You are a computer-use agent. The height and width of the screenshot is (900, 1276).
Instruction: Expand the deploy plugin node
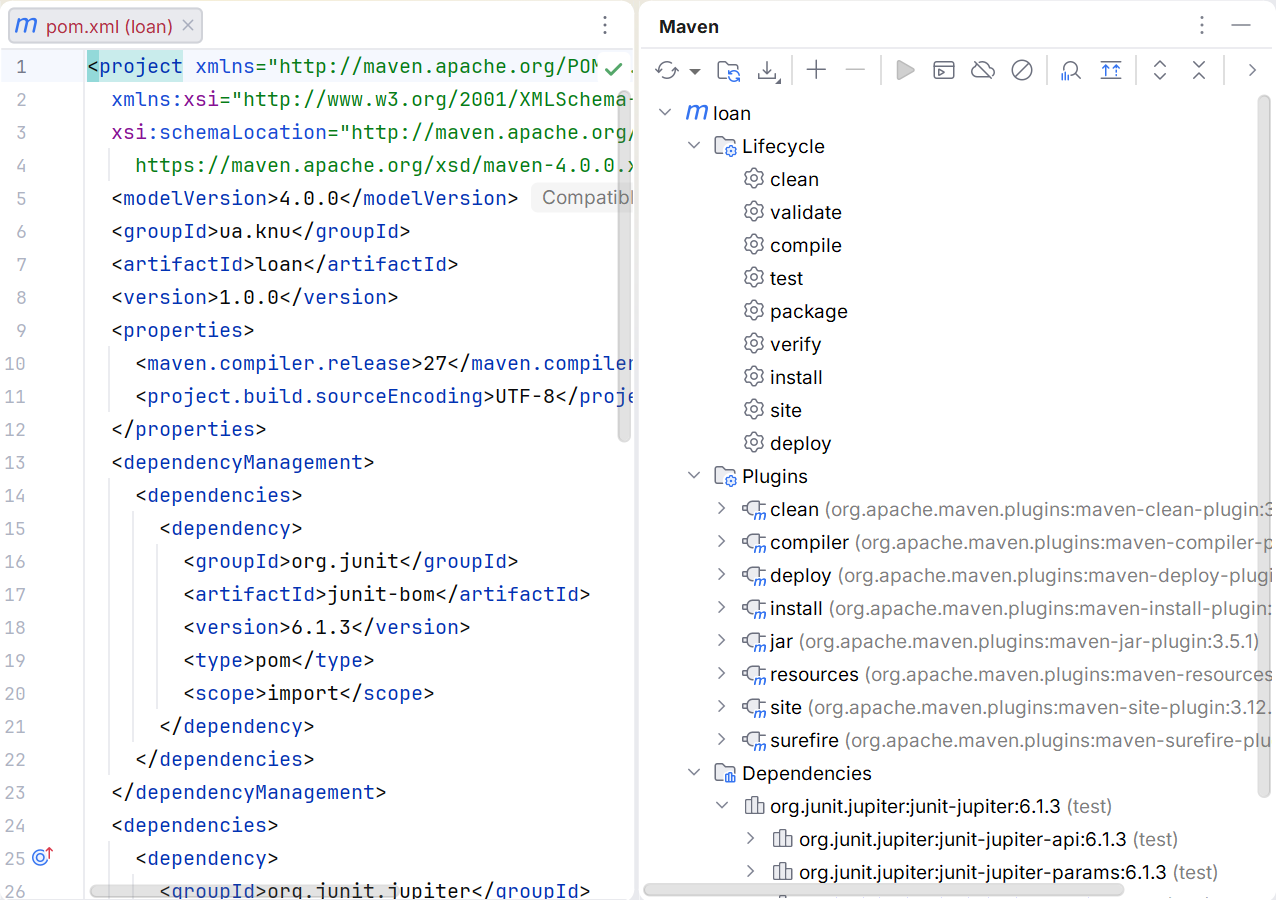(722, 575)
